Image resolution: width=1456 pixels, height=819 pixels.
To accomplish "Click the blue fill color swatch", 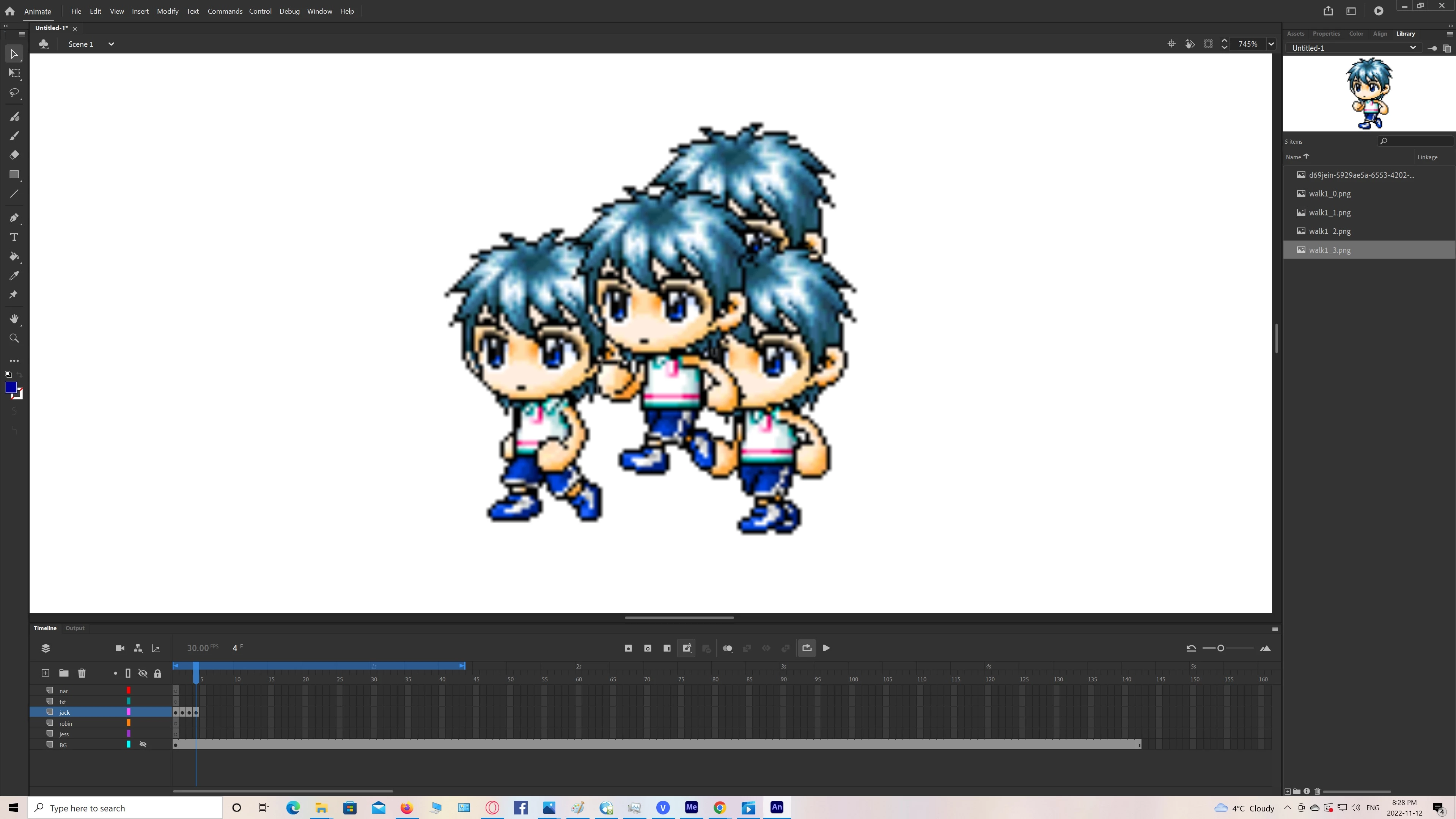I will (11, 388).
